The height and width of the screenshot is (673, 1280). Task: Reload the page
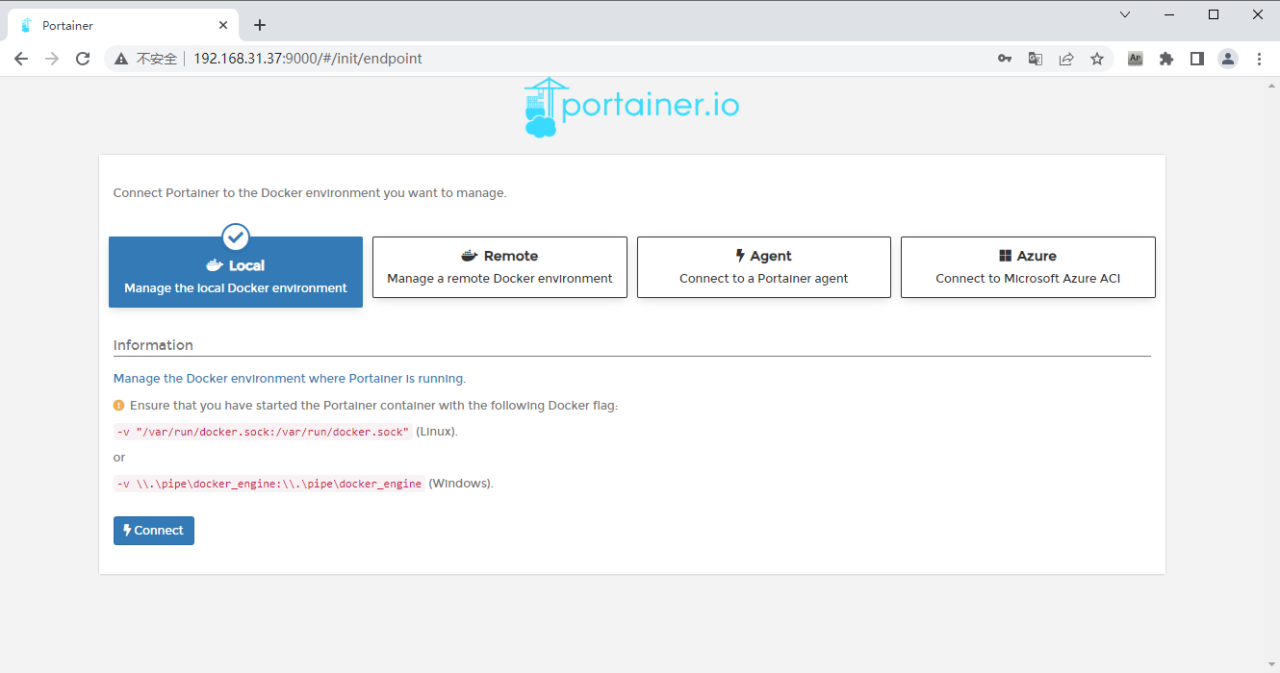[x=83, y=58]
